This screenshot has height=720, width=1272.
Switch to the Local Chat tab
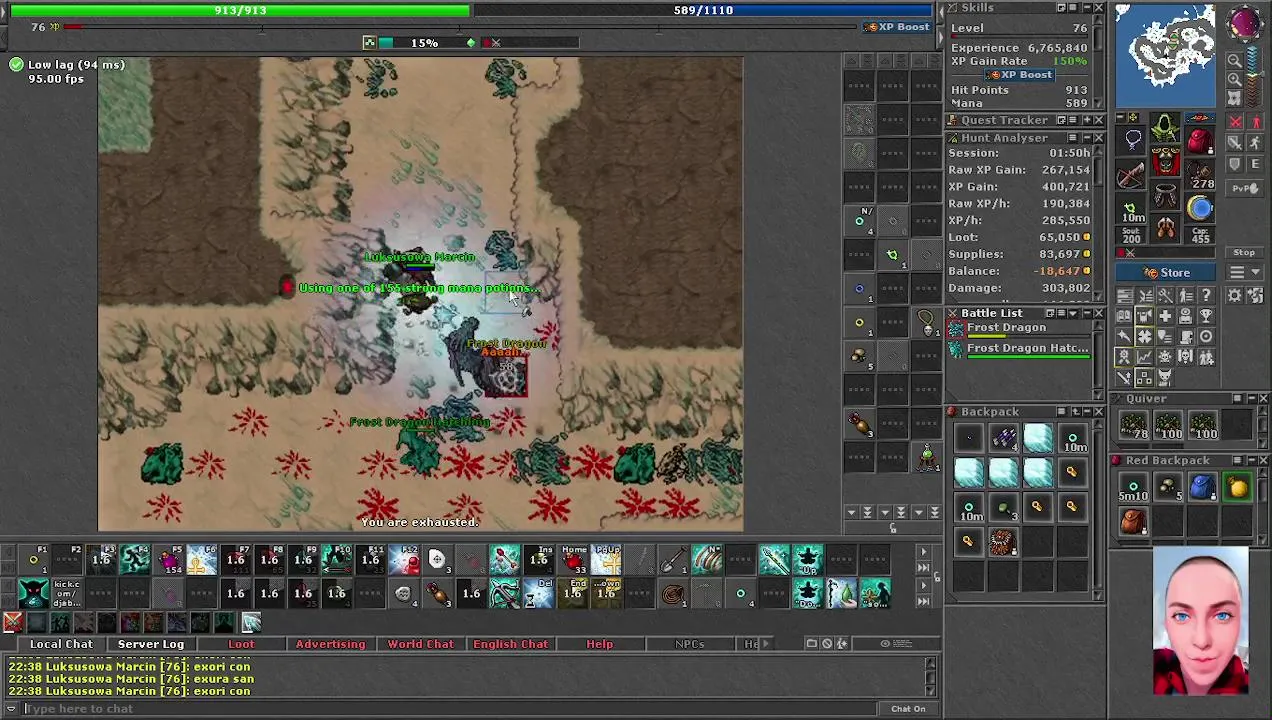coord(61,644)
